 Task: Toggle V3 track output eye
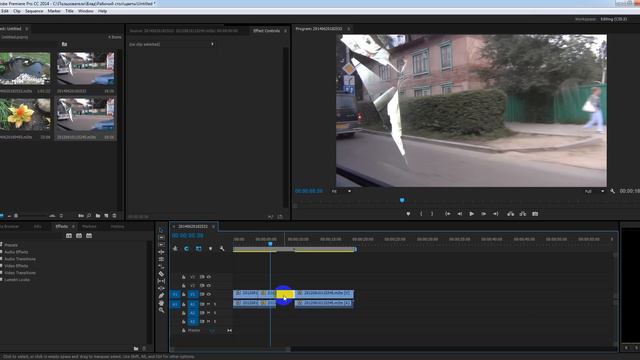point(209,277)
